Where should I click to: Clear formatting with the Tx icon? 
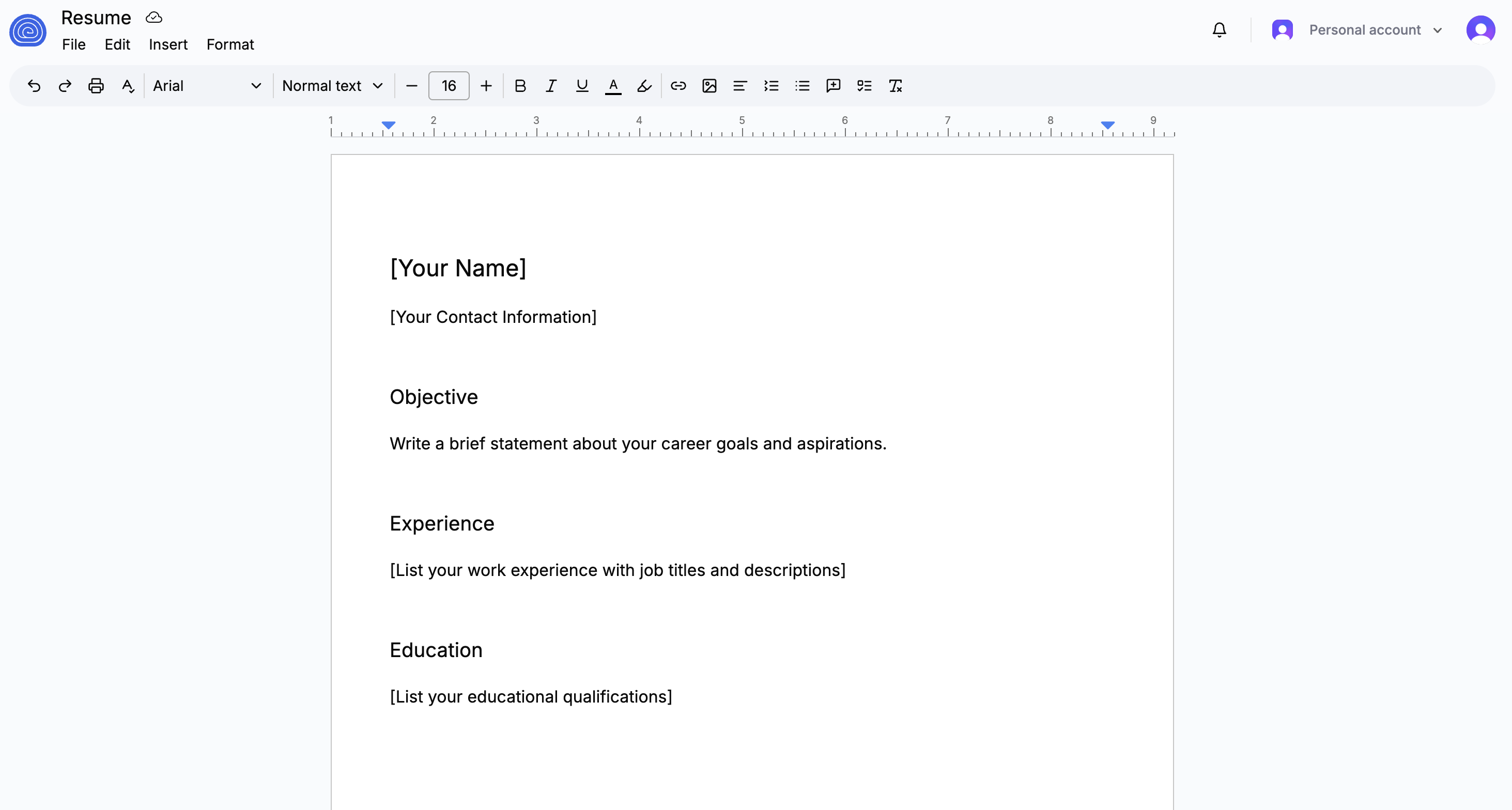[895, 86]
